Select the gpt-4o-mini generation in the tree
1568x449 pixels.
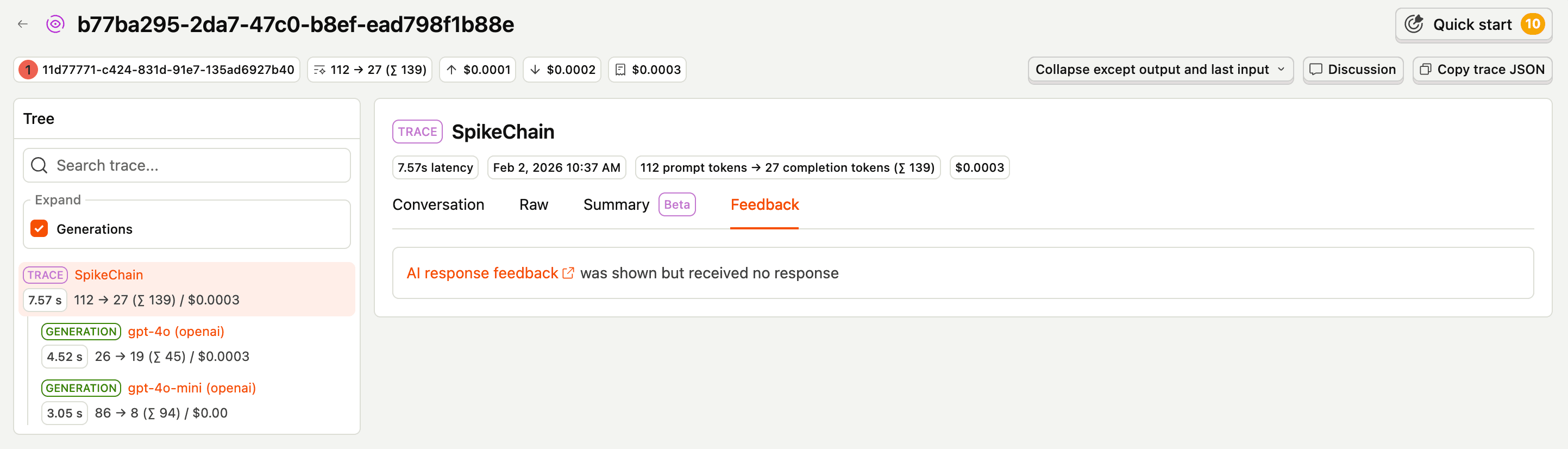coord(192,388)
